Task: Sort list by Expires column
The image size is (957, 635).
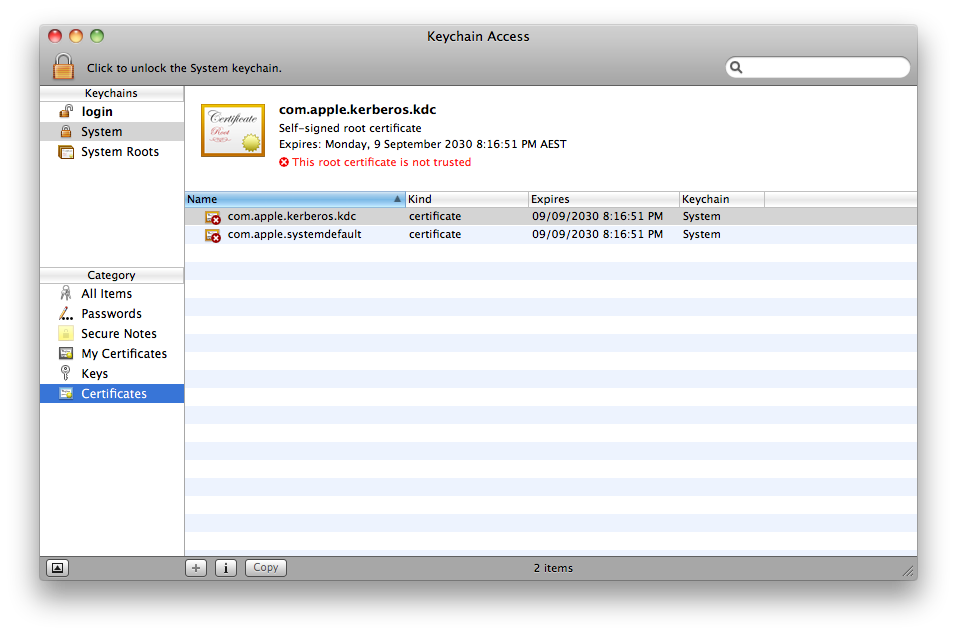Action: tap(604, 199)
